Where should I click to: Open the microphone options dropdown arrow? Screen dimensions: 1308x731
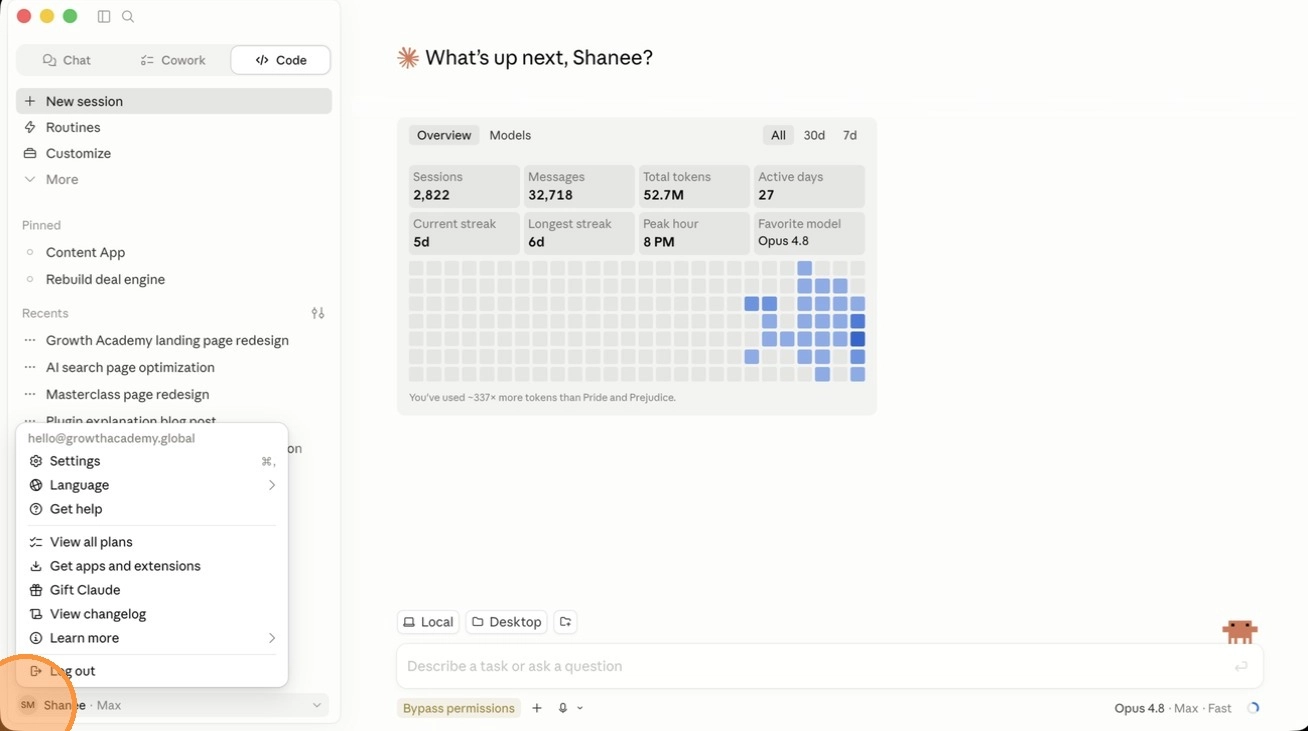580,708
